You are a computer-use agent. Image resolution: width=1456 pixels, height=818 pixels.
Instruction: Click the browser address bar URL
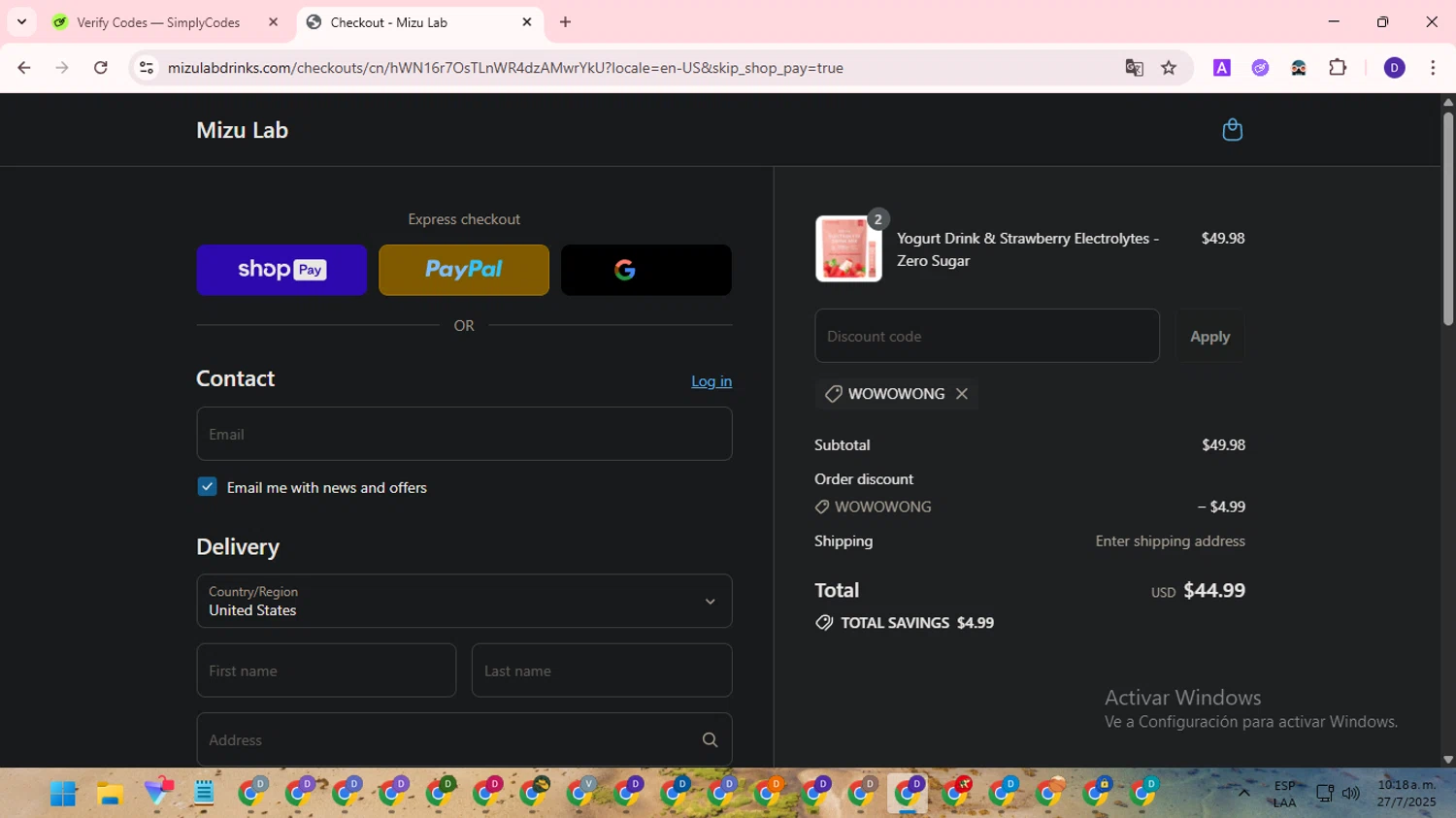(x=505, y=68)
